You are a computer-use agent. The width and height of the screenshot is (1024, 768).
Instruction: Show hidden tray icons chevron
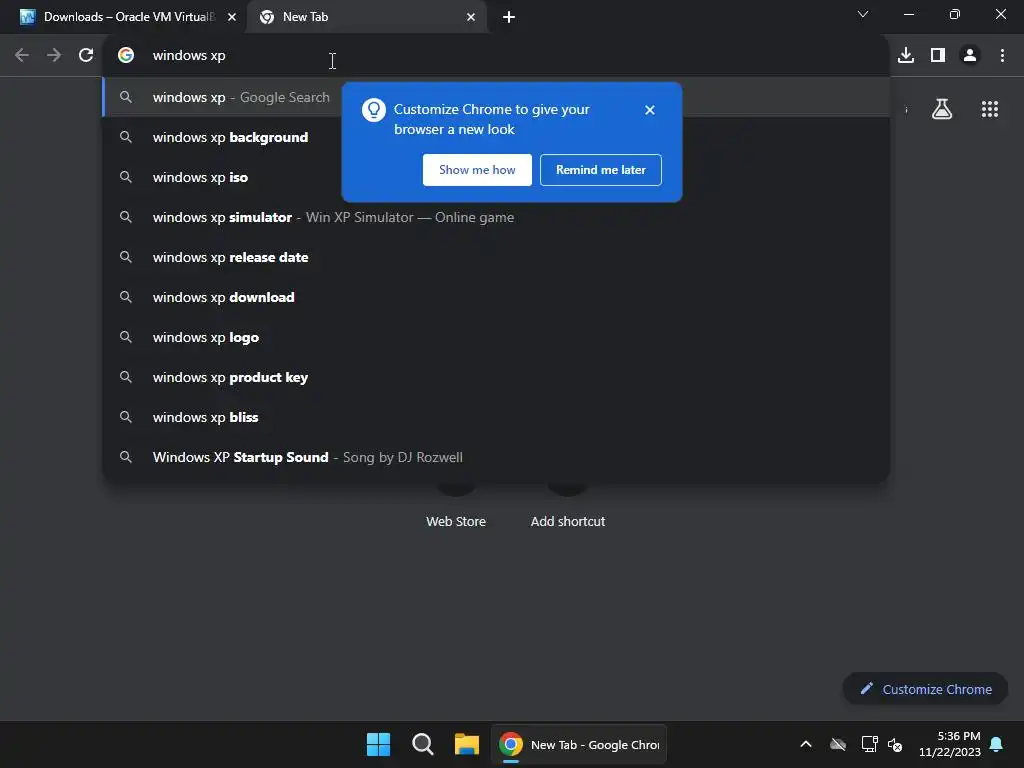(x=806, y=744)
